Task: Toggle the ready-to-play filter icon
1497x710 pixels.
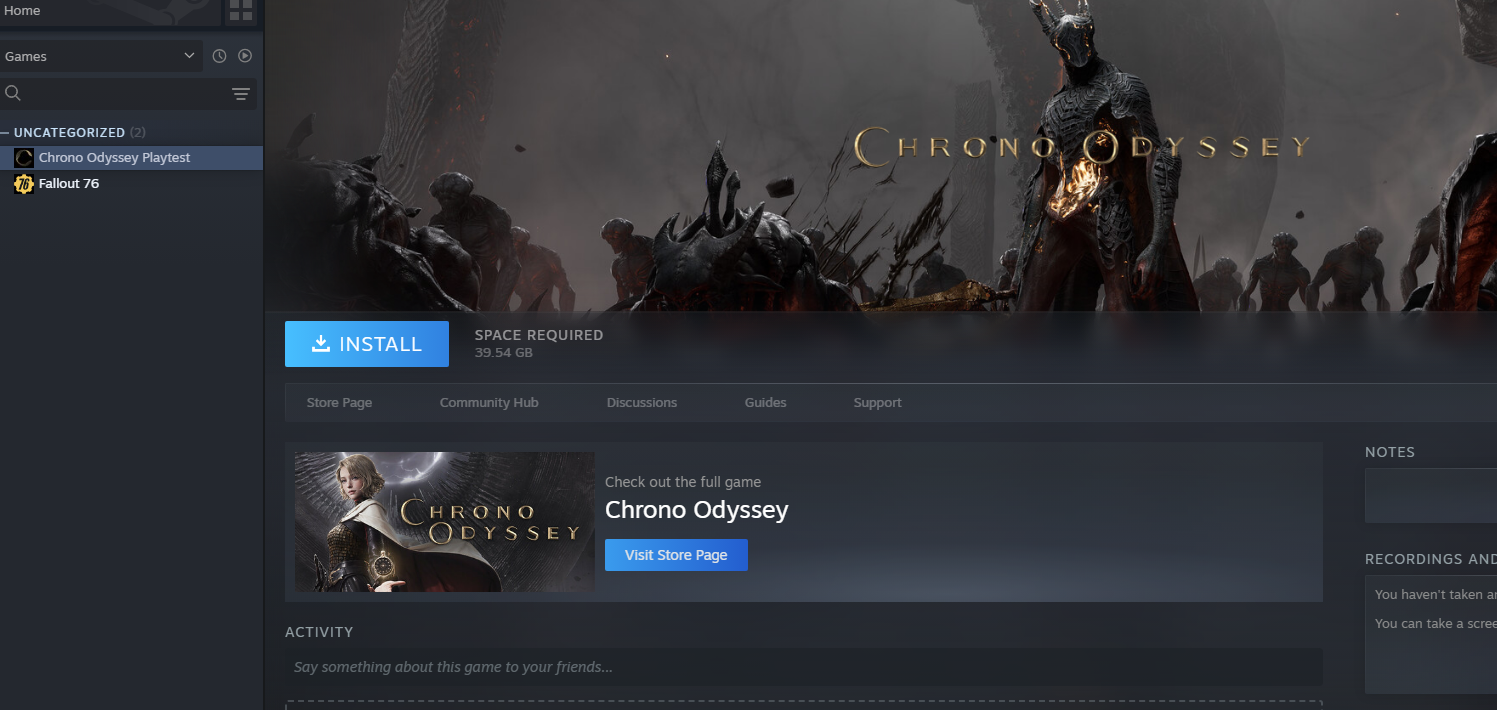Action: click(245, 56)
